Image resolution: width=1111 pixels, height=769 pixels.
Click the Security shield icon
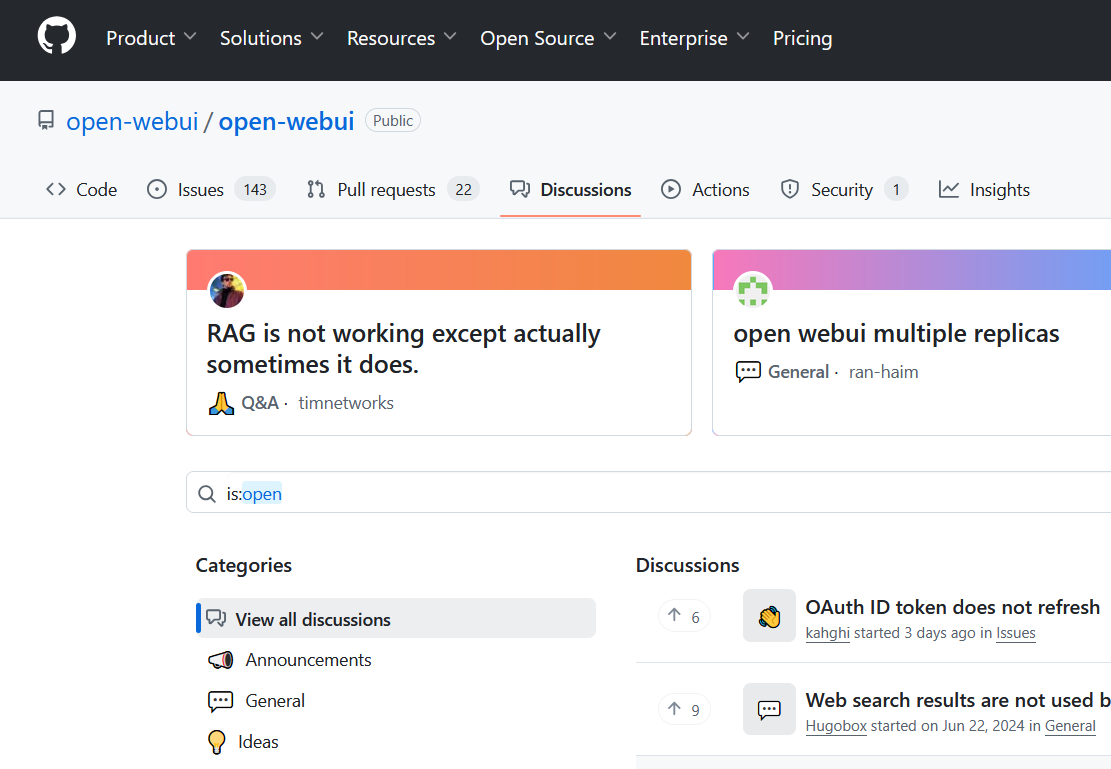(x=790, y=189)
